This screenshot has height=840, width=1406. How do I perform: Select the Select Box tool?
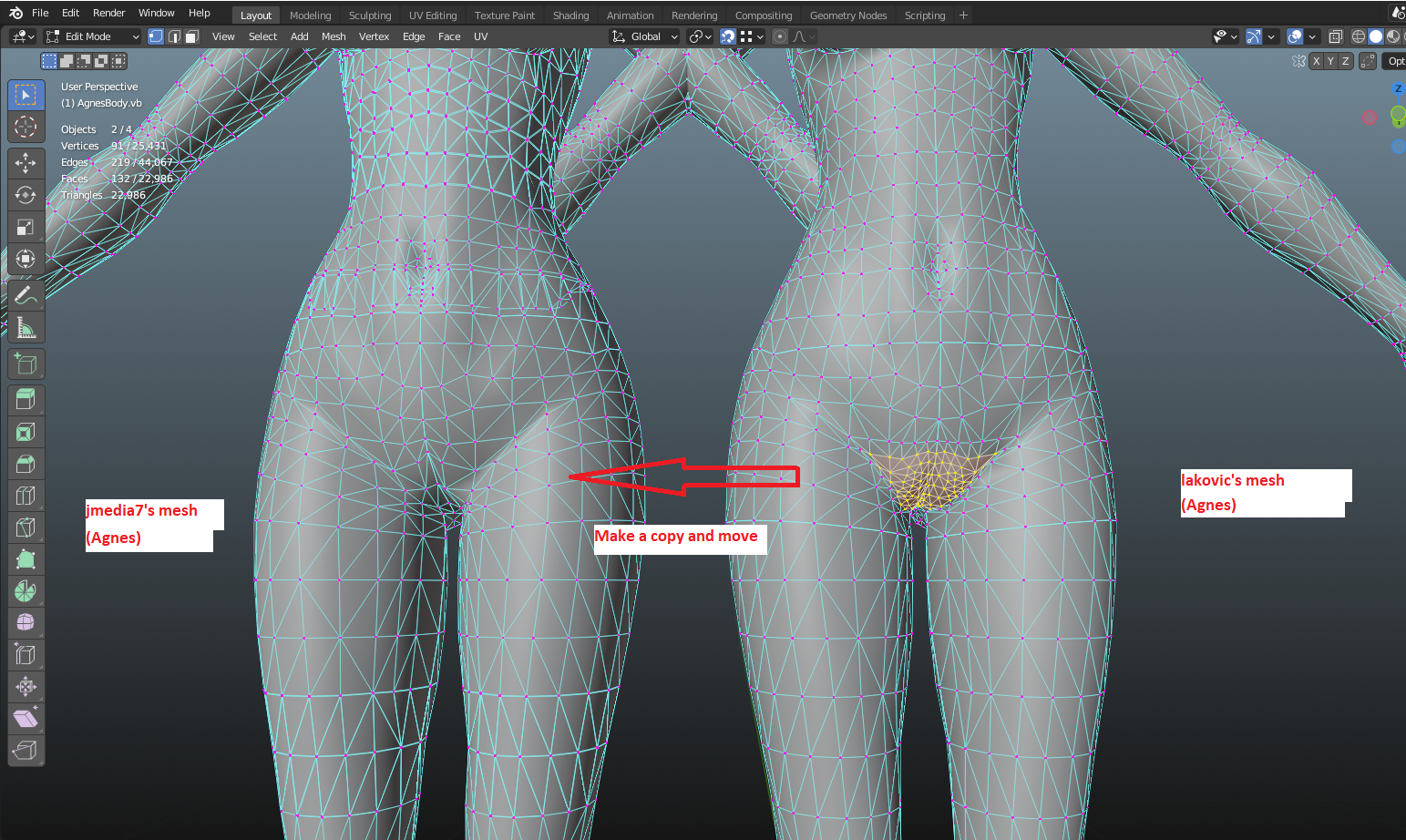[26, 95]
